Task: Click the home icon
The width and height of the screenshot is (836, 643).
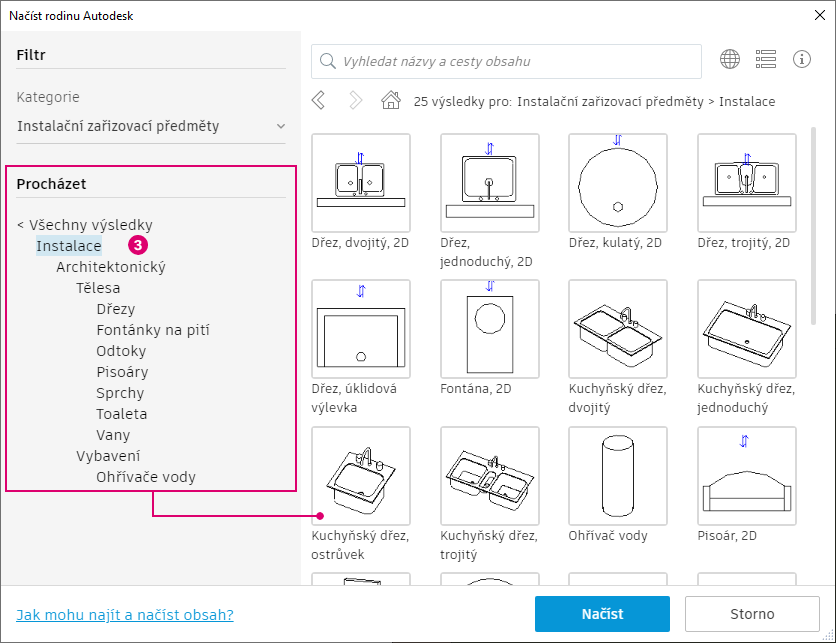Action: [391, 100]
